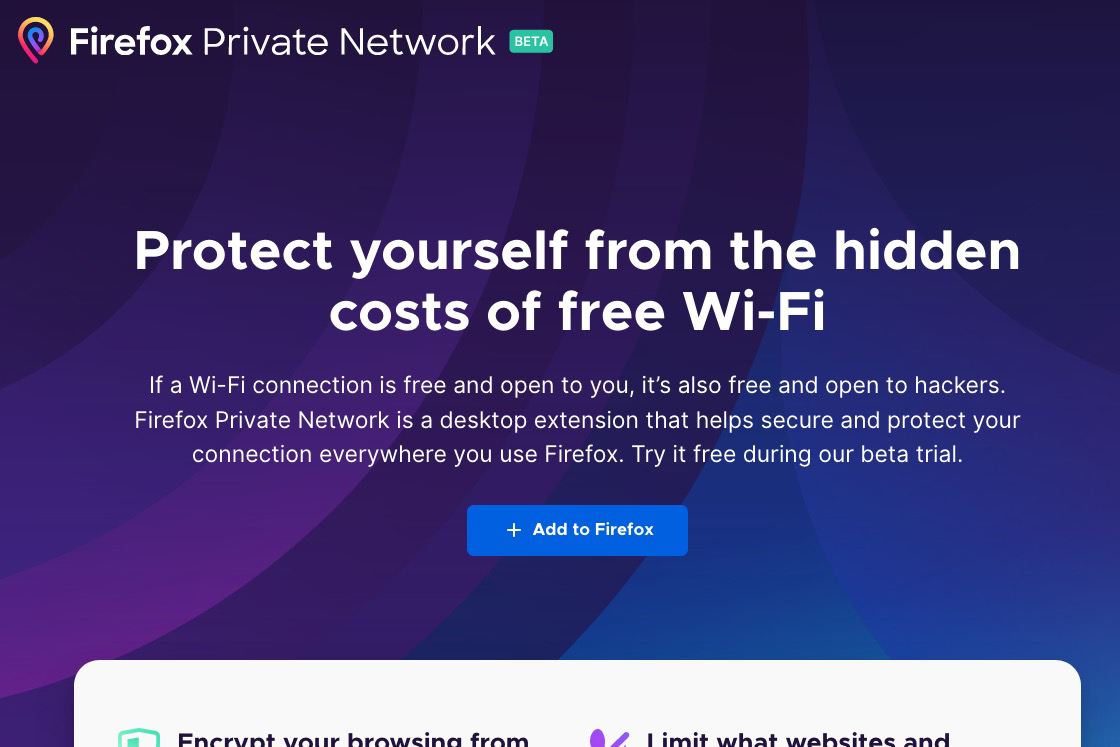Click the bold Firefox wordmark in header

[130, 42]
